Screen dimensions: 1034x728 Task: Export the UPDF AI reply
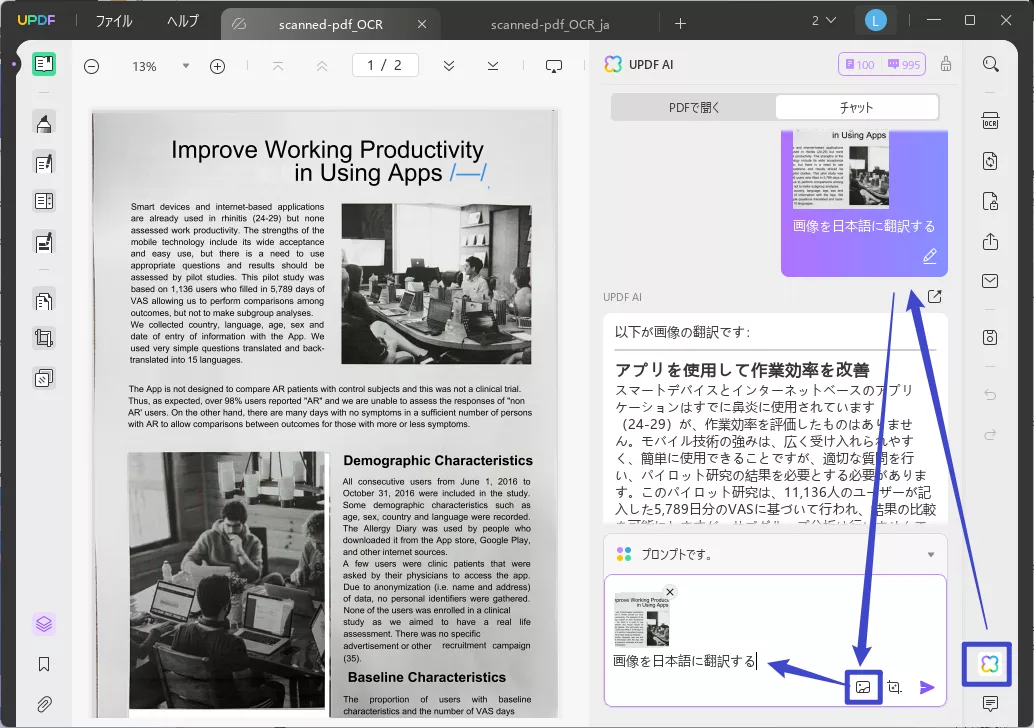pyautogui.click(x=934, y=297)
